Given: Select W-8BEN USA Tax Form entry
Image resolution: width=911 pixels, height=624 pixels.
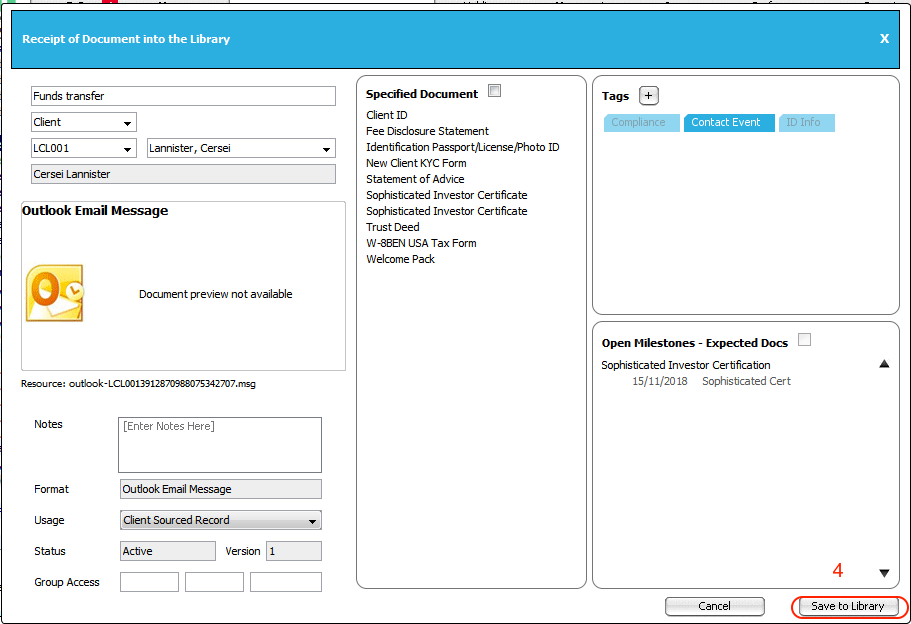Looking at the screenshot, I should pyautogui.click(x=421, y=243).
